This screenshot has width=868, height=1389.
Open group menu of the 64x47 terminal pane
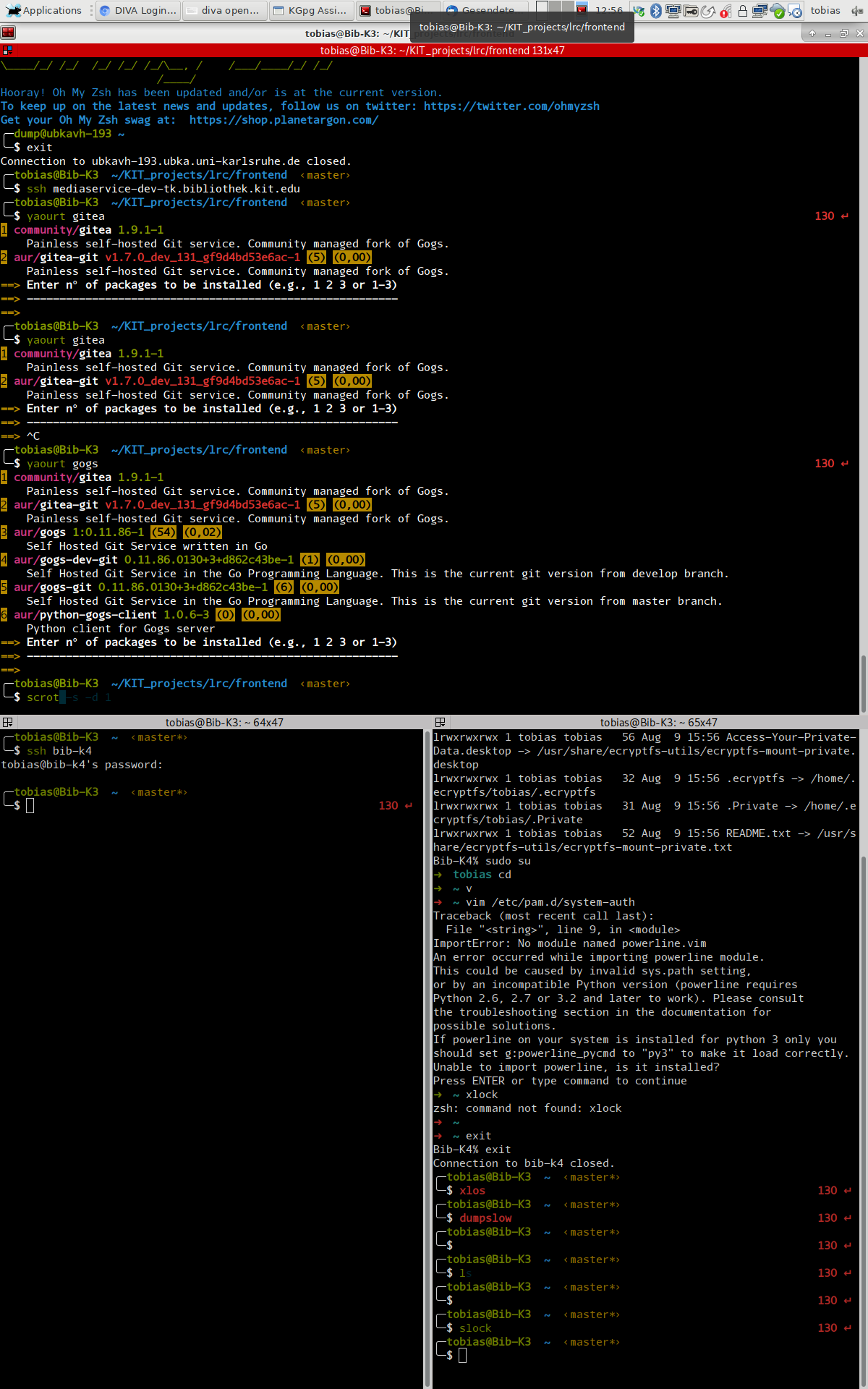7,722
